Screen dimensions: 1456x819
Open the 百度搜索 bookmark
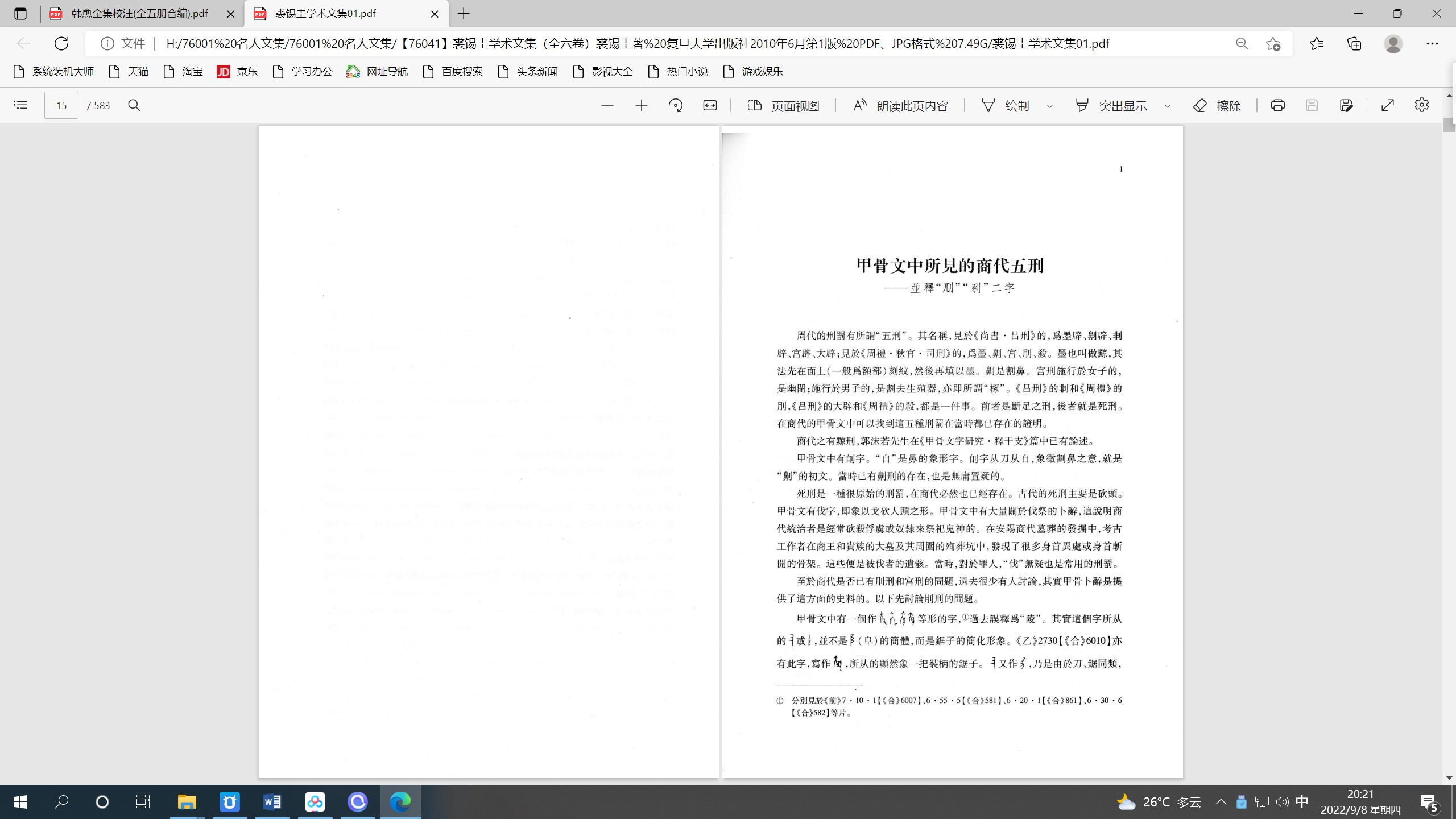pos(453,72)
